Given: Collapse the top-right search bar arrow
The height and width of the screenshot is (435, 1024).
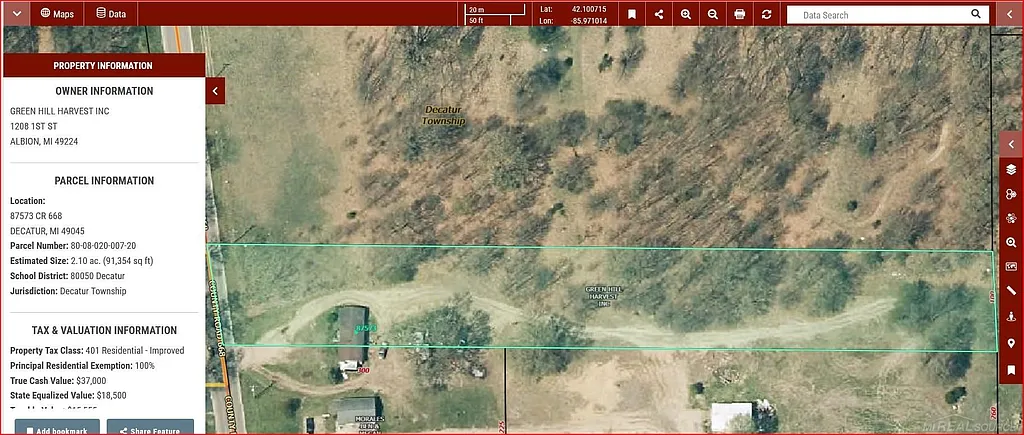Looking at the screenshot, I should [x=1009, y=14].
